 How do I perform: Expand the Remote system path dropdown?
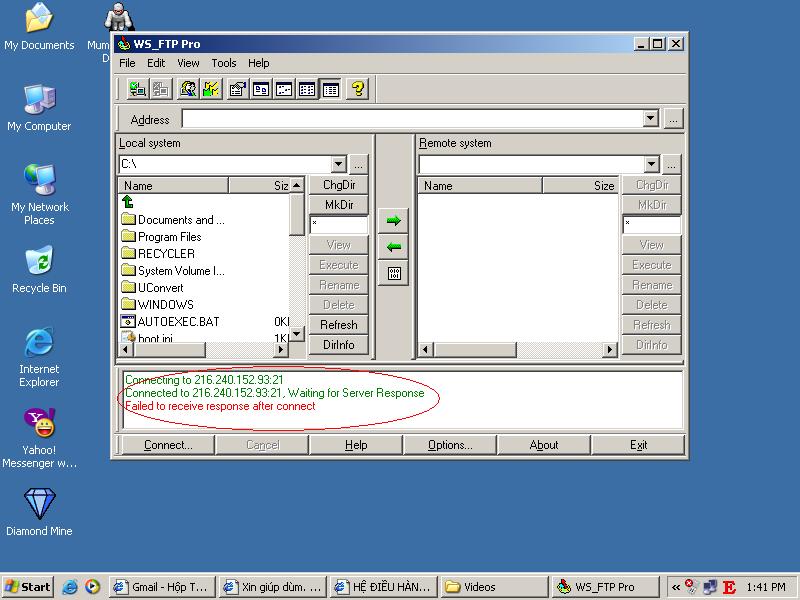click(x=652, y=164)
